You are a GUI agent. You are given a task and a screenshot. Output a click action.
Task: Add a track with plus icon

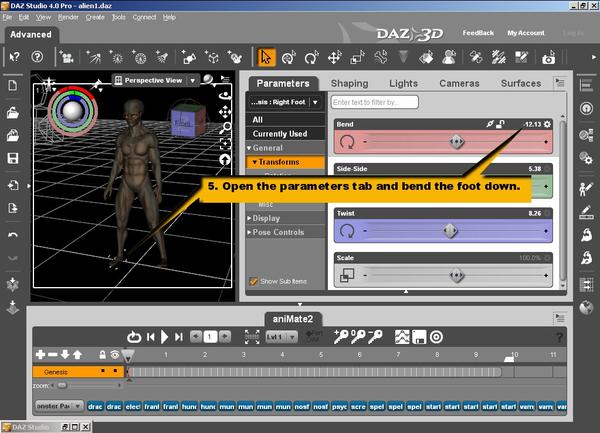tap(40, 355)
